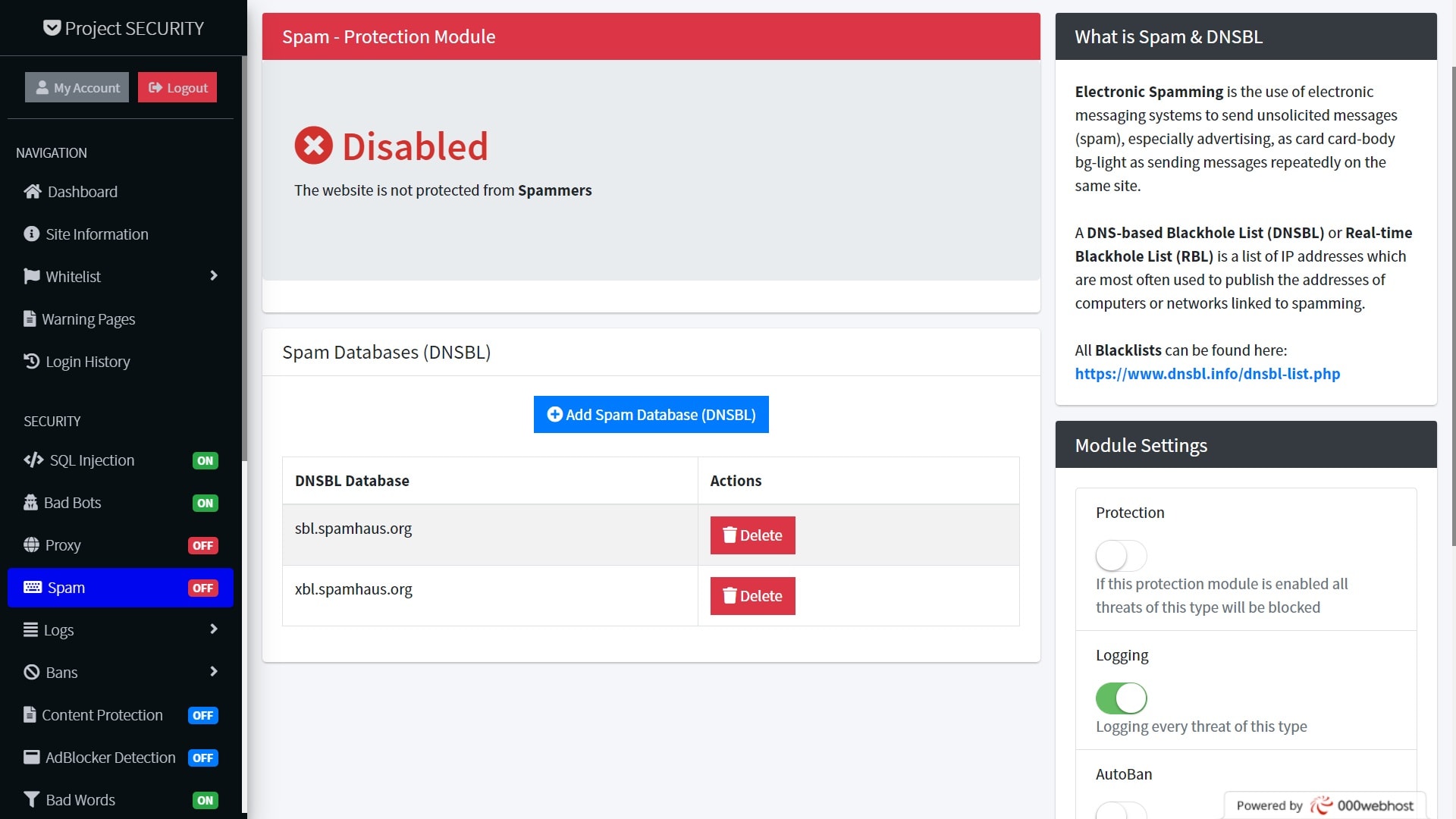Select the Bad Bots security module
This screenshot has width=1456, height=819.
pos(74,502)
